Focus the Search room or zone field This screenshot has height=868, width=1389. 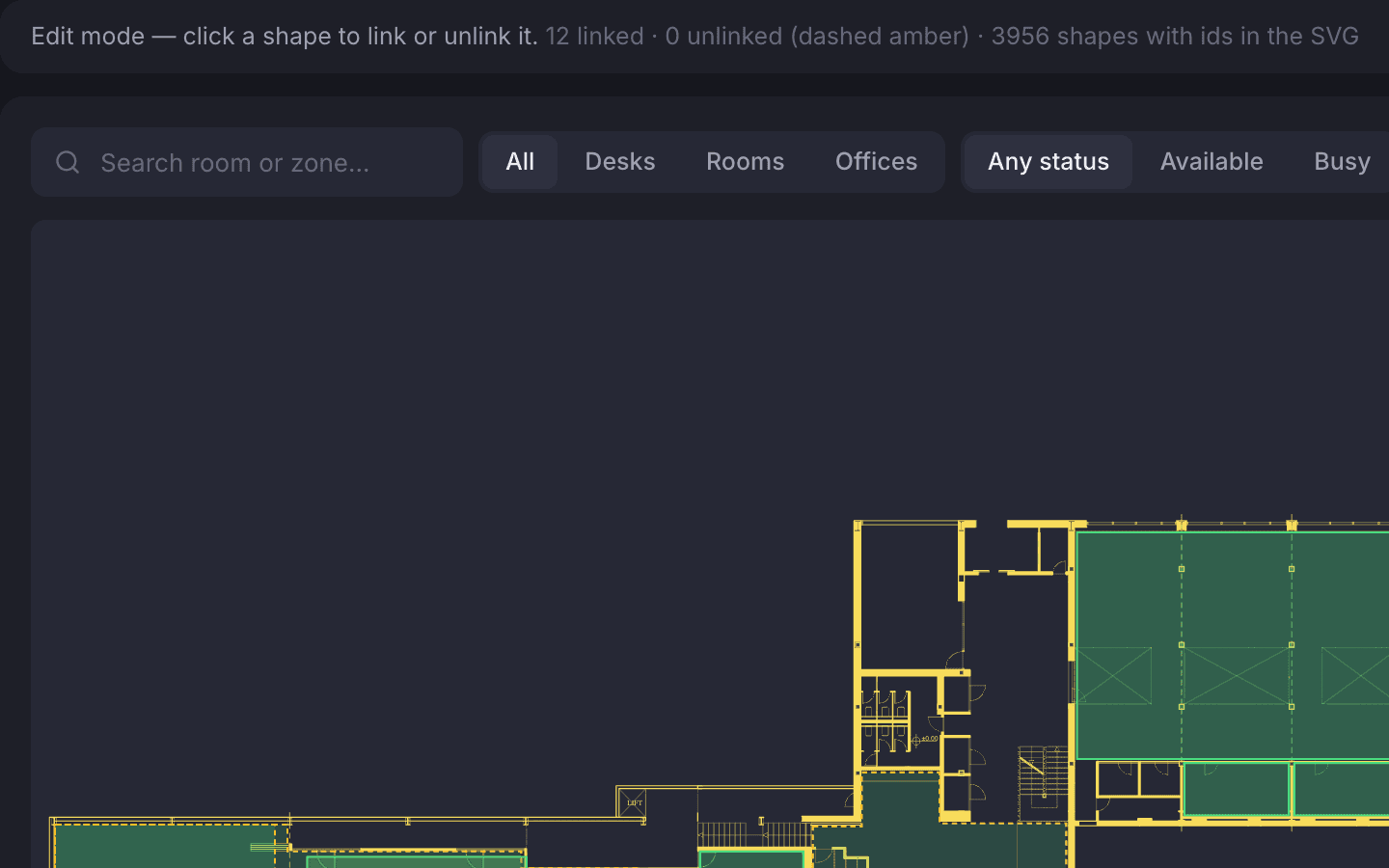pyautogui.click(x=247, y=162)
